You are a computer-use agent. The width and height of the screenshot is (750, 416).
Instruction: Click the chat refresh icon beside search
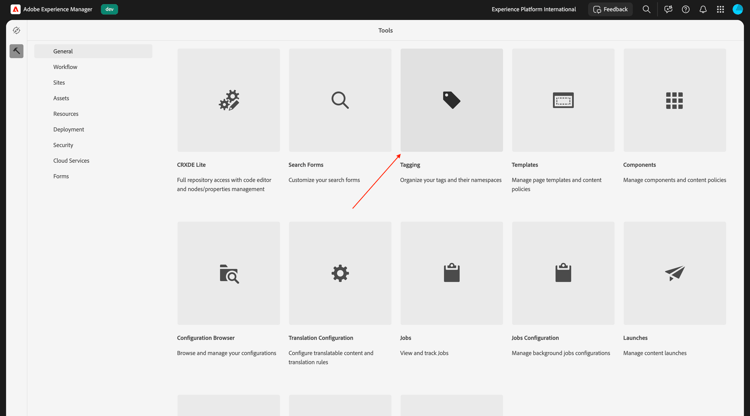668,9
